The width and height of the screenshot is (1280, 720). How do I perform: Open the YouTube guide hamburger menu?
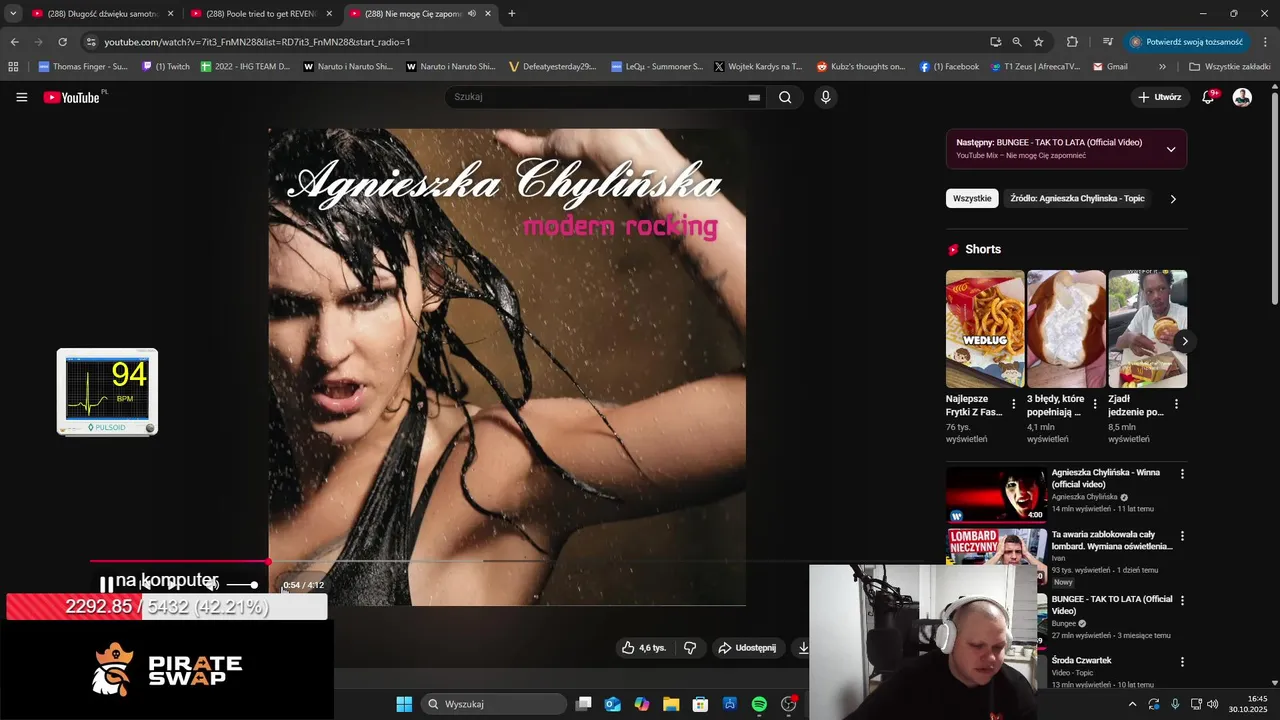(x=22, y=97)
